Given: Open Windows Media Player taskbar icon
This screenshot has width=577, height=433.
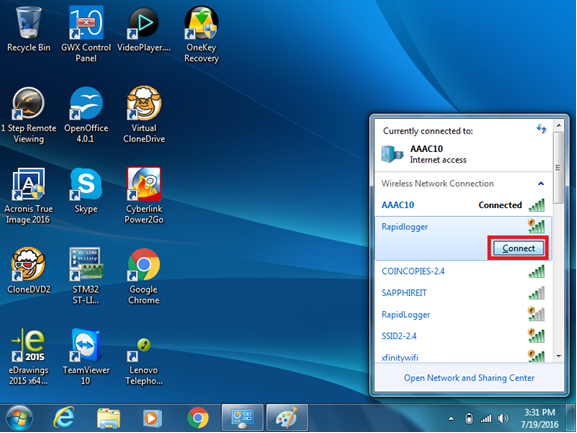Looking at the screenshot, I should (152, 418).
